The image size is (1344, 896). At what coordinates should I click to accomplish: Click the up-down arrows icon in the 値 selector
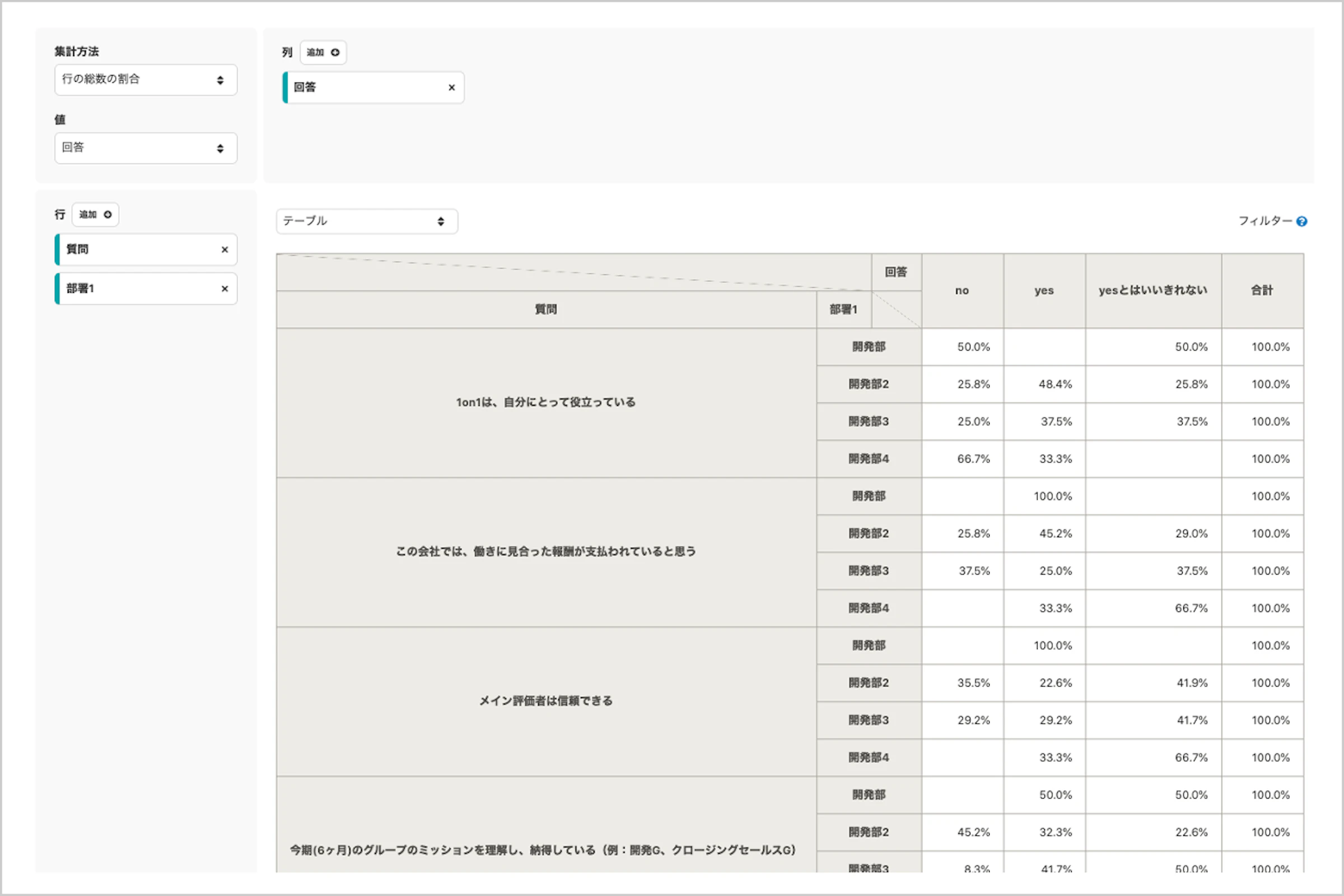[x=221, y=148]
